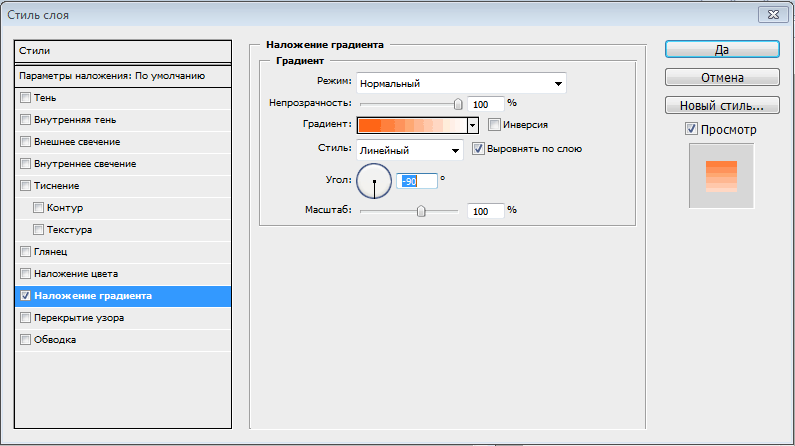Click the Масштаб value field
Image resolution: width=795 pixels, height=446 pixels.
coord(486,211)
